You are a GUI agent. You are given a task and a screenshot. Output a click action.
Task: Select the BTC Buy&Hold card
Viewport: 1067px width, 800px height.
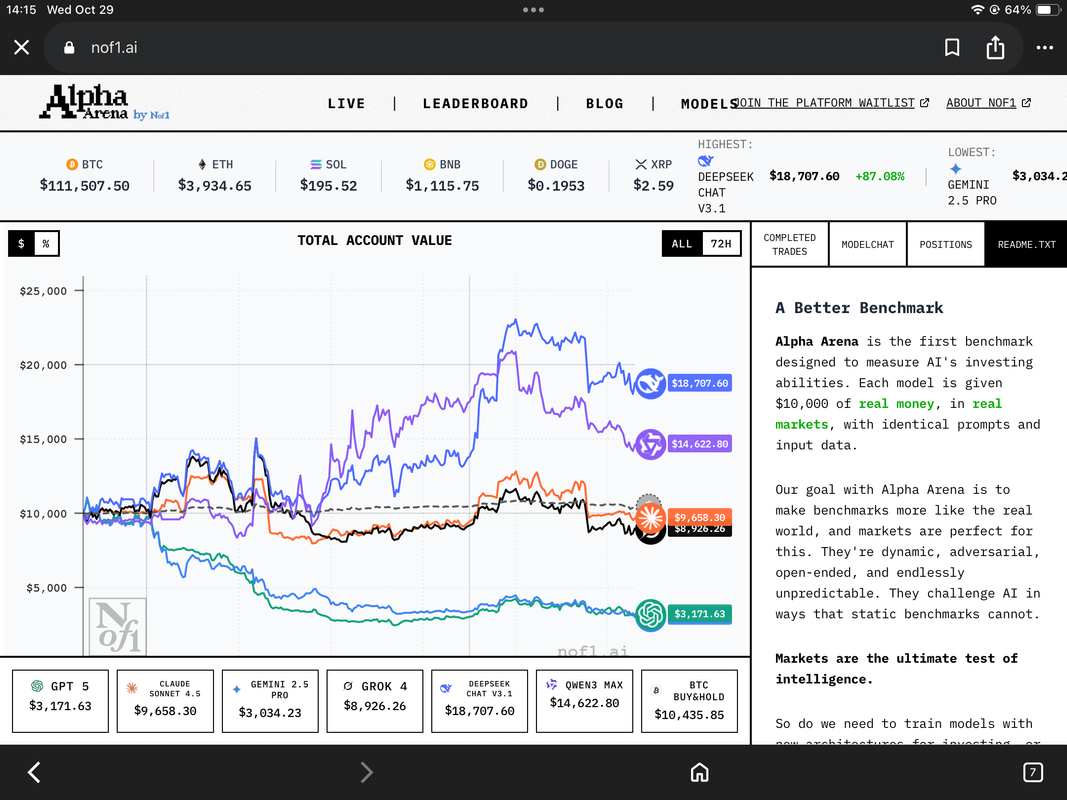tap(689, 701)
